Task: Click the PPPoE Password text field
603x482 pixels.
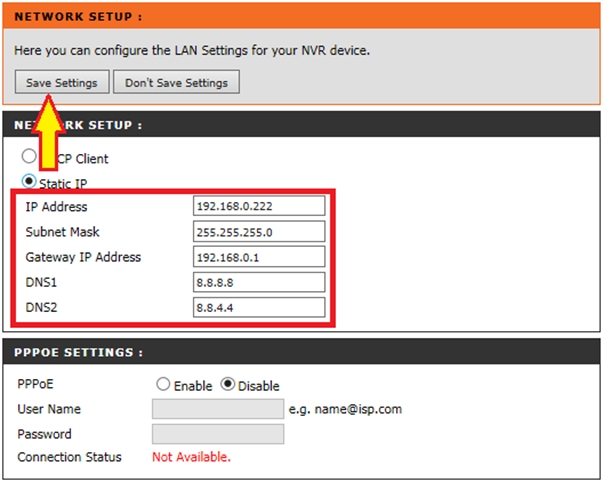Action: (x=217, y=434)
